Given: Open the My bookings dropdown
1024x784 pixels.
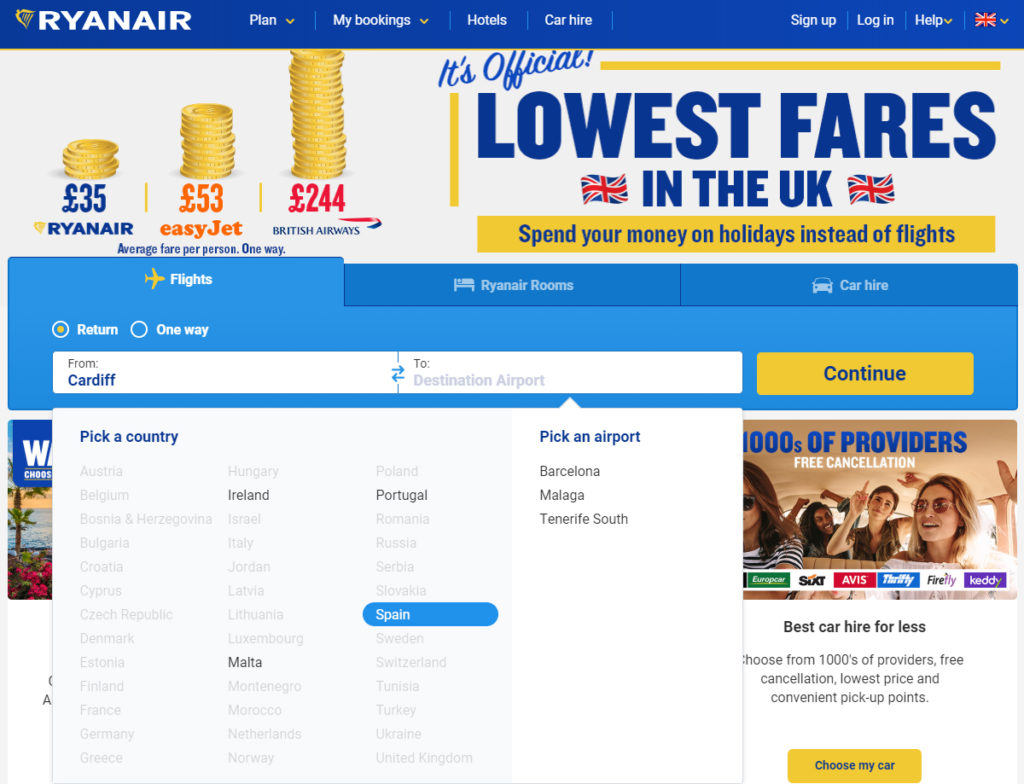Looking at the screenshot, I should coord(381,20).
